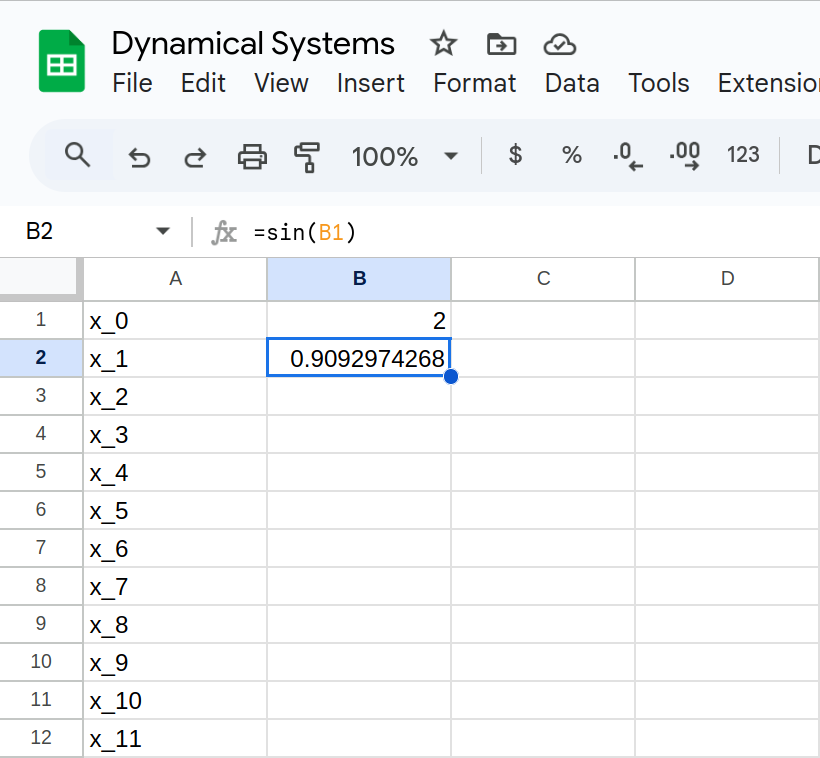This screenshot has width=820, height=758.
Task: Select column C header
Action: [x=543, y=279]
